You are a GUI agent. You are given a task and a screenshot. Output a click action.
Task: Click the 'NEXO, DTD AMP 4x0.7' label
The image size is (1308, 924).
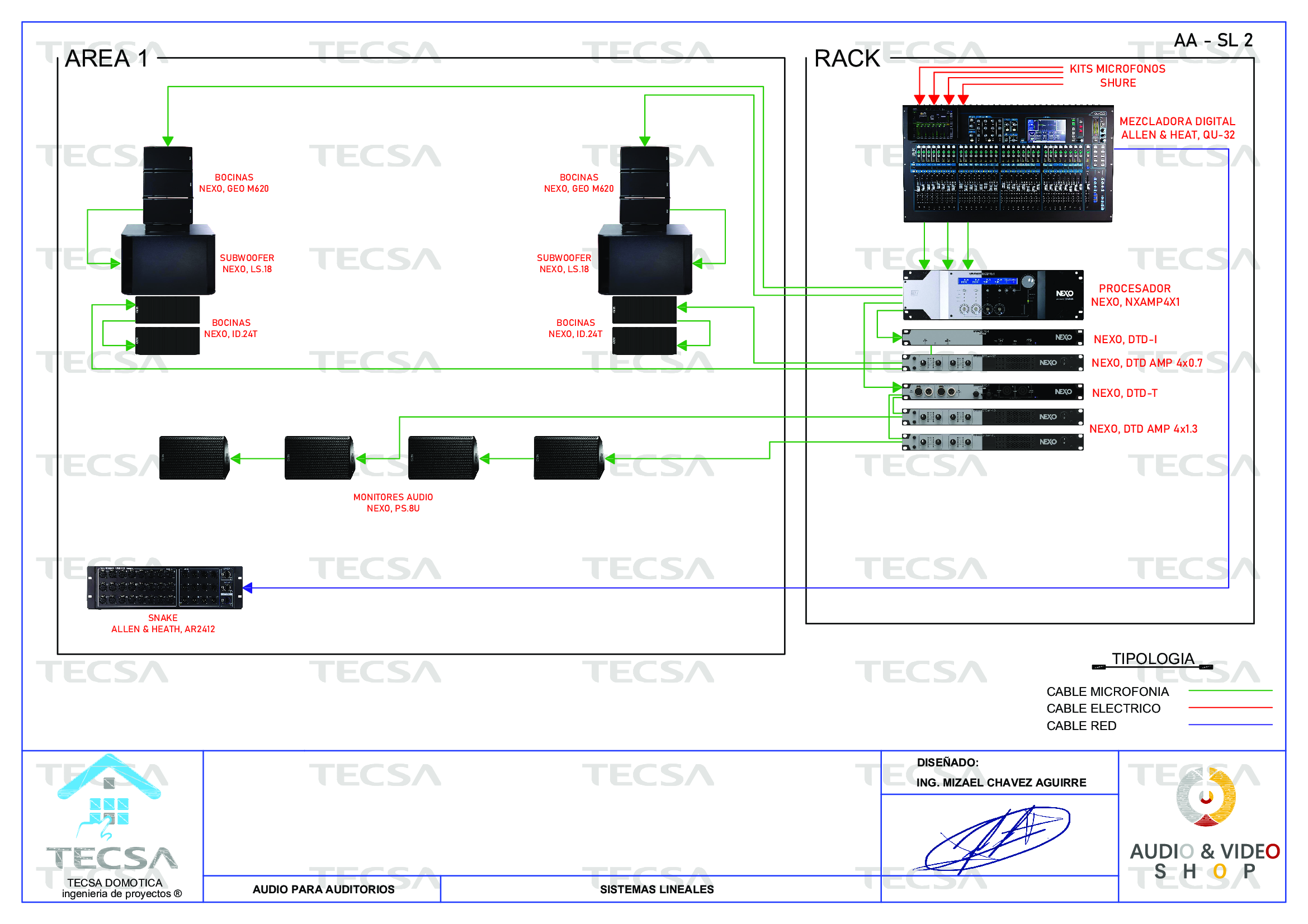(x=1147, y=363)
